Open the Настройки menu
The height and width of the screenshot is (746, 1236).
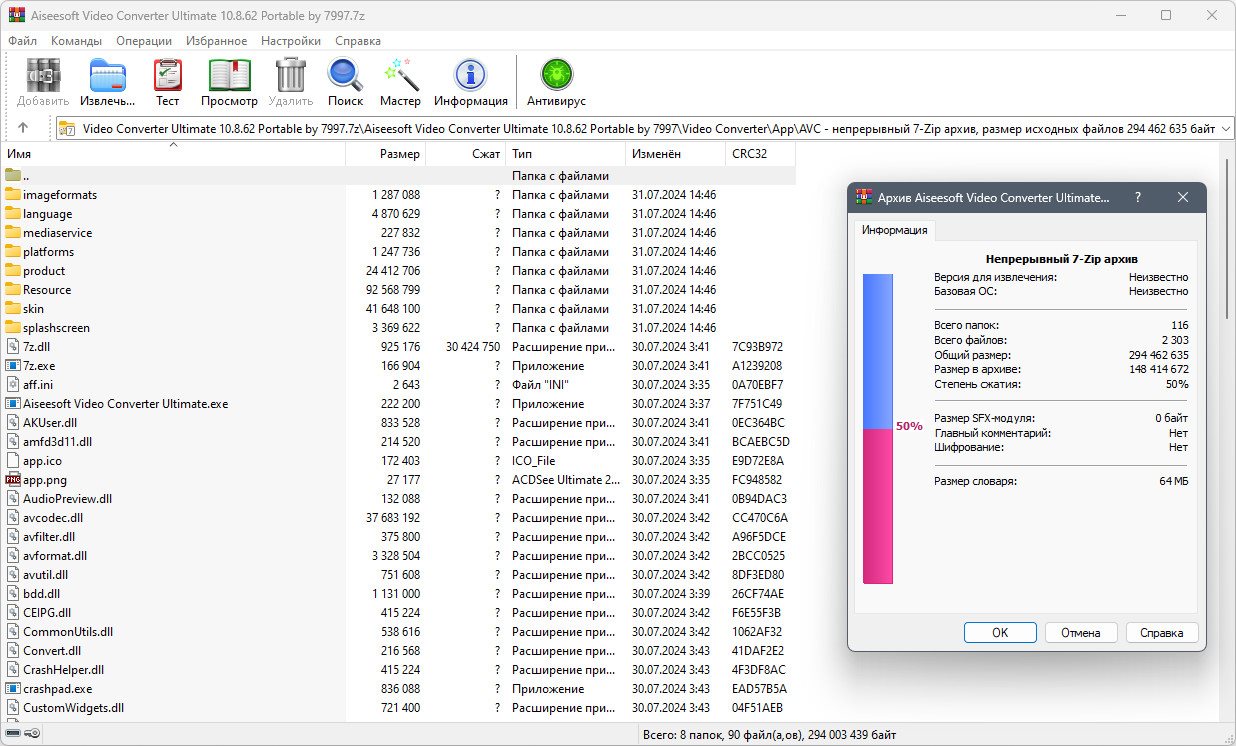pos(290,41)
